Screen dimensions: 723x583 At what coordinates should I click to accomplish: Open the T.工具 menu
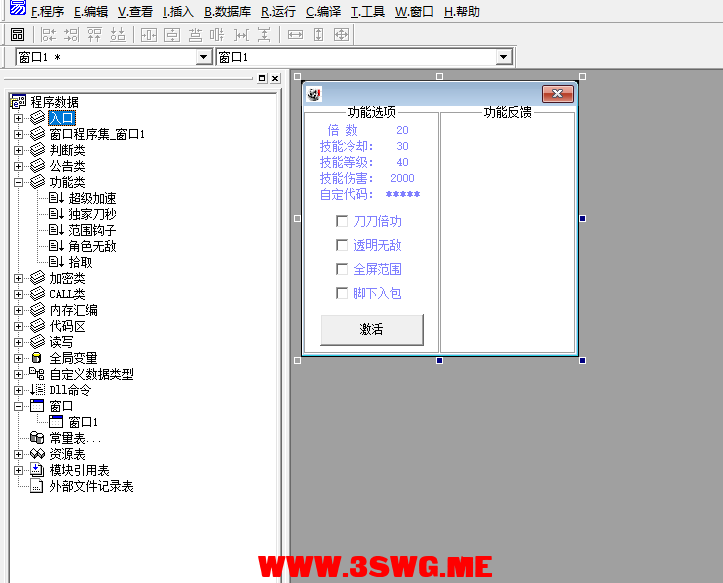[x=367, y=12]
